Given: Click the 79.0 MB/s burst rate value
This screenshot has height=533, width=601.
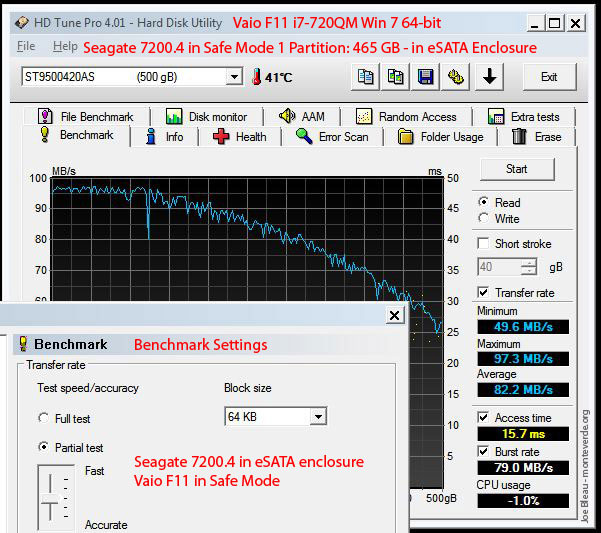Looking at the screenshot, I should (x=523, y=467).
